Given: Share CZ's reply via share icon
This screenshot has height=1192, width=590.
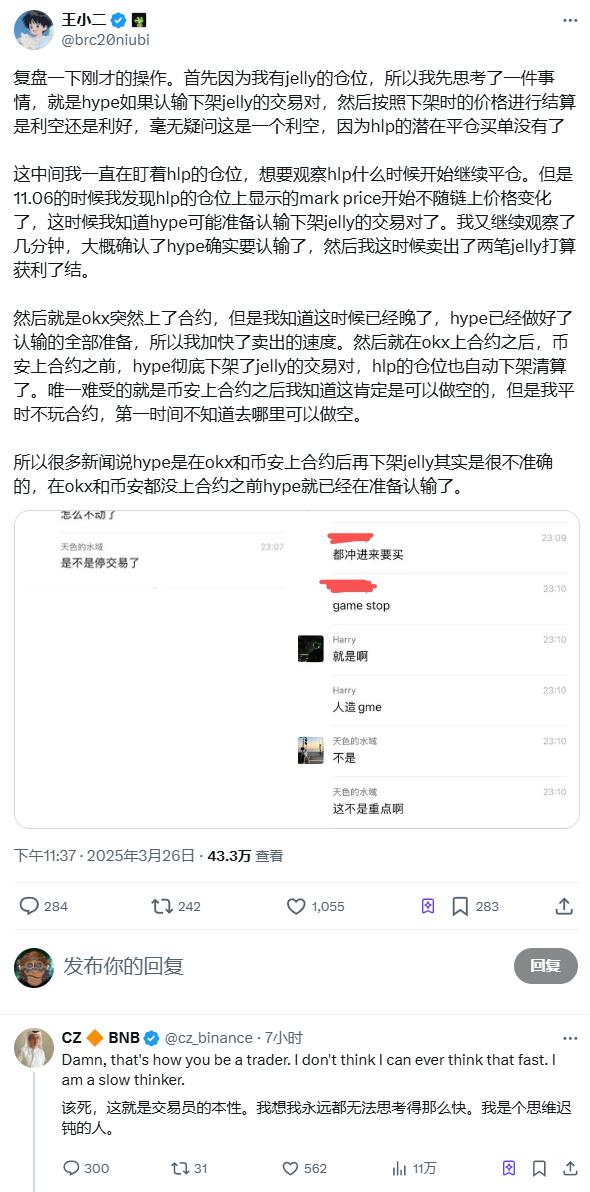Looking at the screenshot, I should click(x=569, y=1168).
